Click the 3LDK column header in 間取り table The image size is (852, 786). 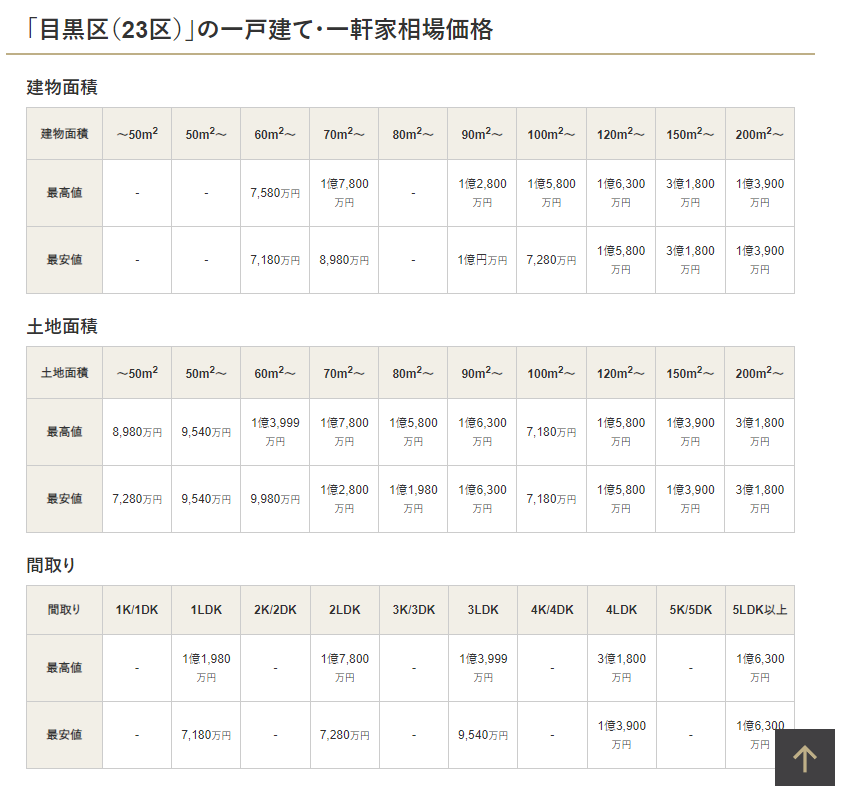click(483, 610)
